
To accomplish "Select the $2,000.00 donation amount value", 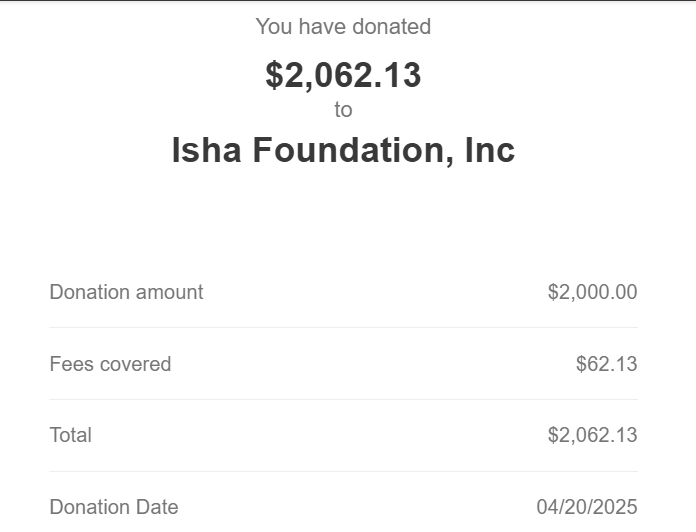I will [x=593, y=292].
